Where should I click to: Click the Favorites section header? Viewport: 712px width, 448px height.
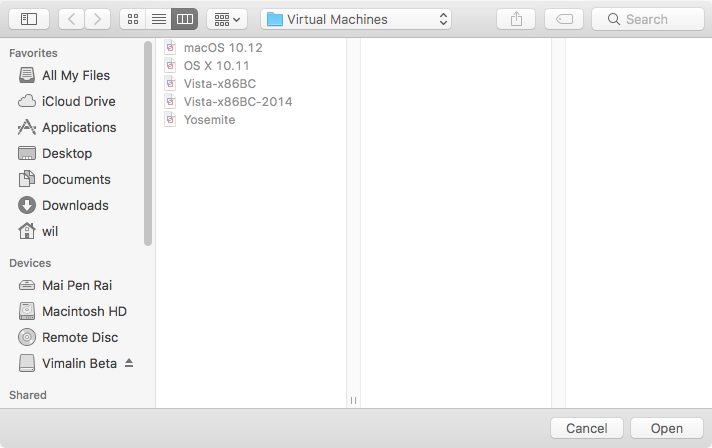tap(33, 53)
